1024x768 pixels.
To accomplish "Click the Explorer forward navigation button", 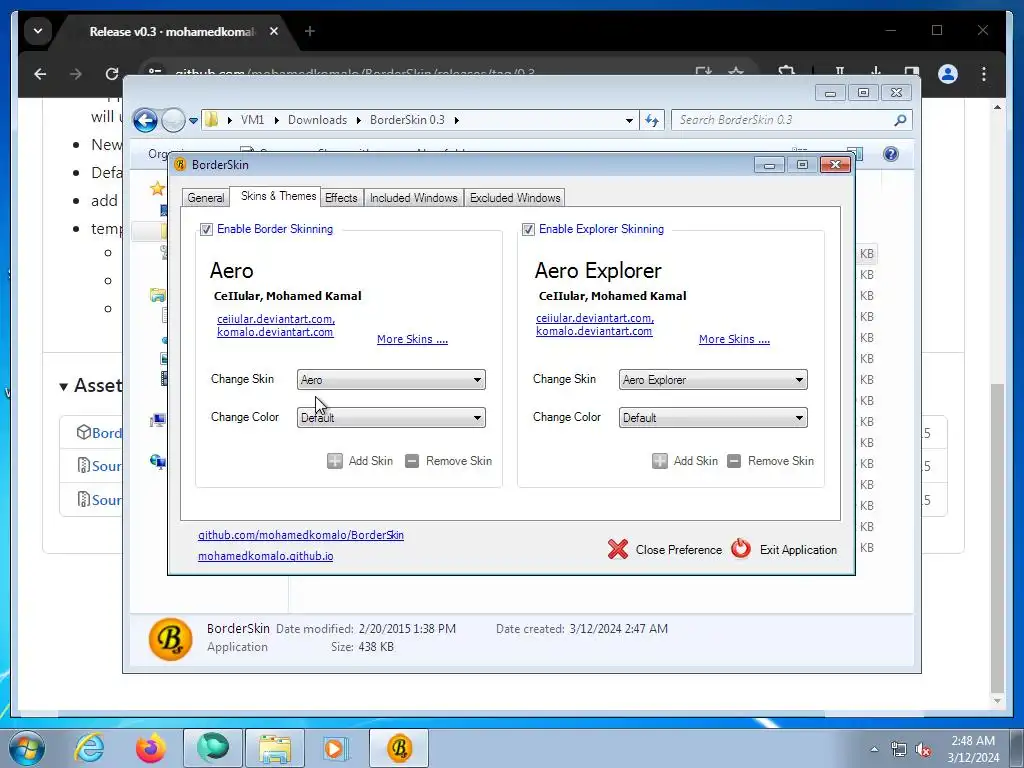I will tap(173, 120).
